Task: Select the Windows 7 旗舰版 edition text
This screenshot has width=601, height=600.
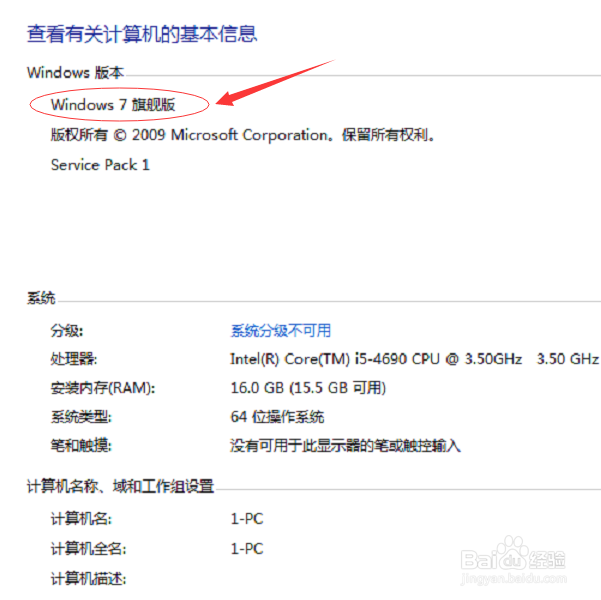Action: pyautogui.click(x=113, y=104)
